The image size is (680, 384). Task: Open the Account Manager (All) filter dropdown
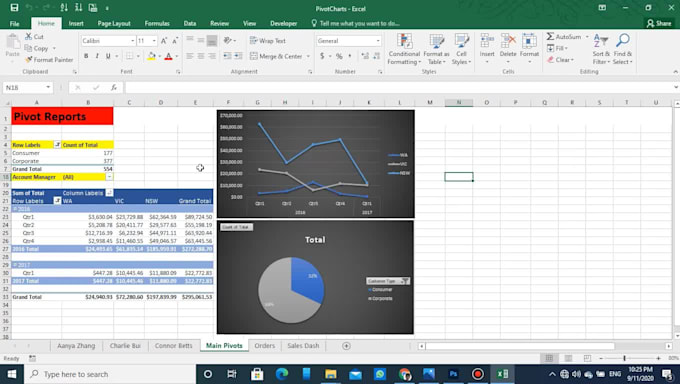point(109,177)
